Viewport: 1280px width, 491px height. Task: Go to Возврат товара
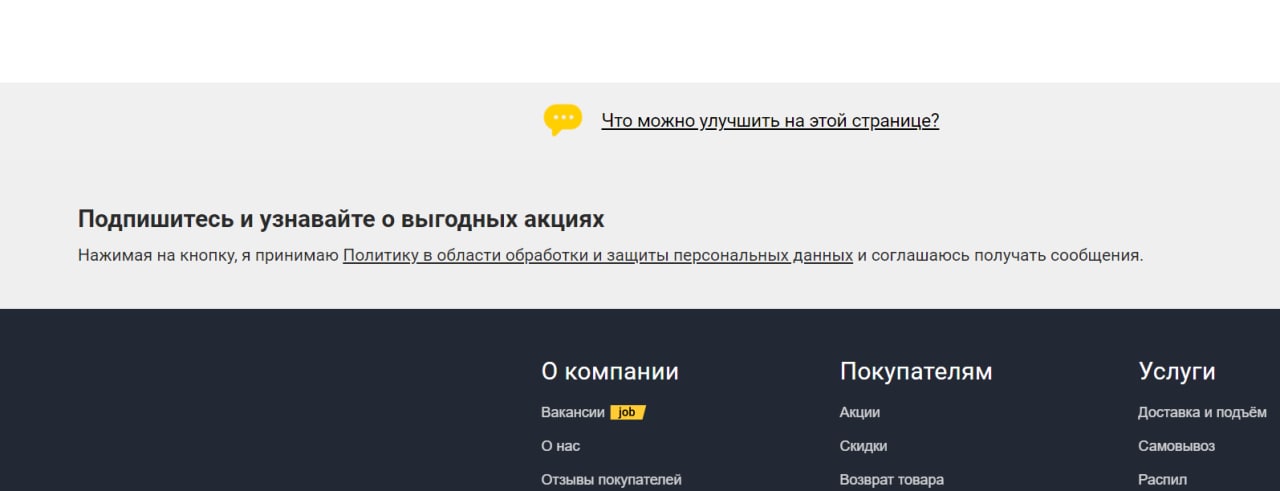(x=892, y=480)
